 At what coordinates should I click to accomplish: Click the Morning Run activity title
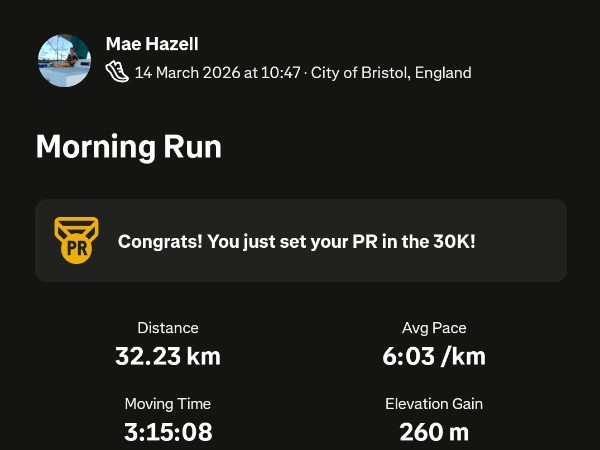128,148
